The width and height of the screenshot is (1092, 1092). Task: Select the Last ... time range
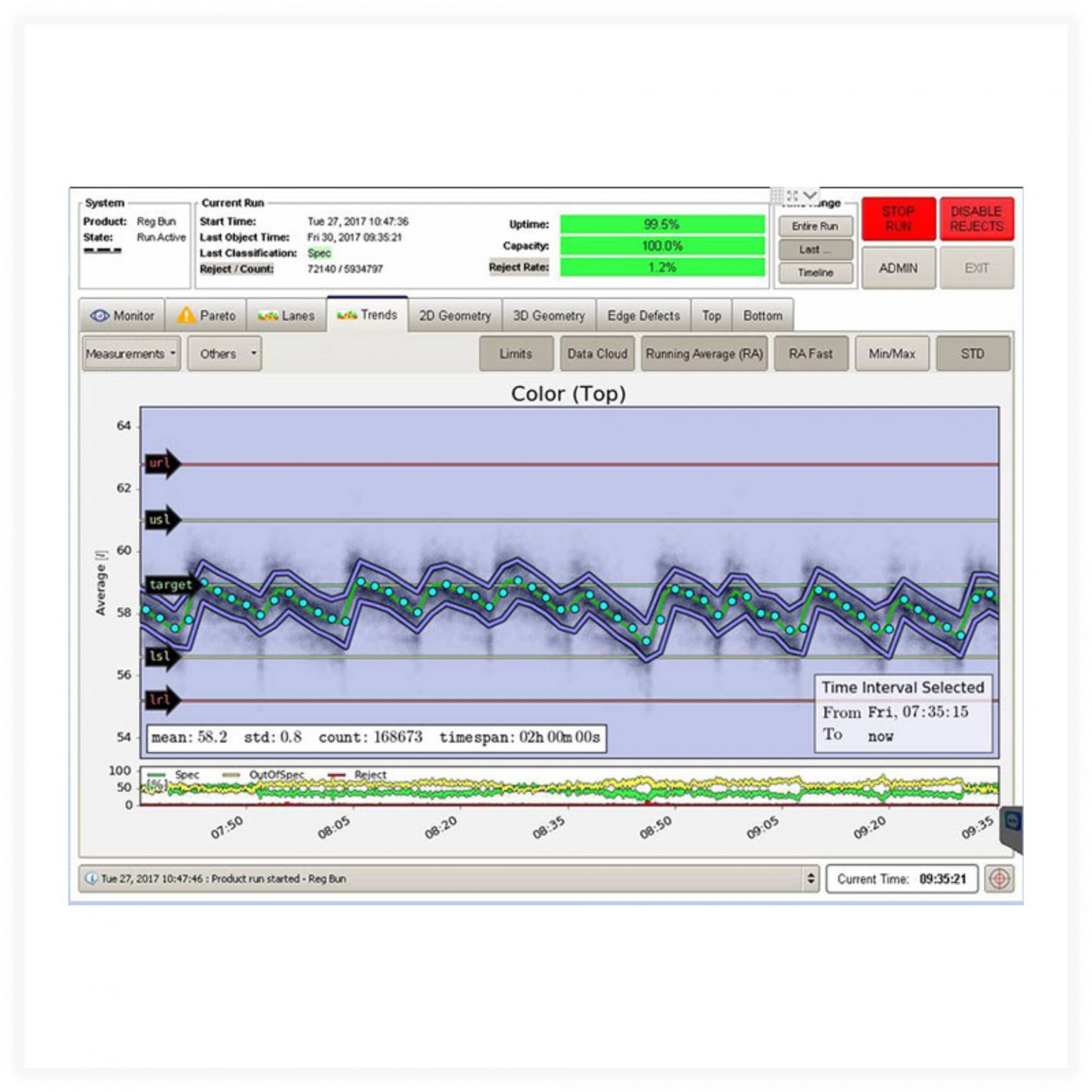[x=815, y=250]
